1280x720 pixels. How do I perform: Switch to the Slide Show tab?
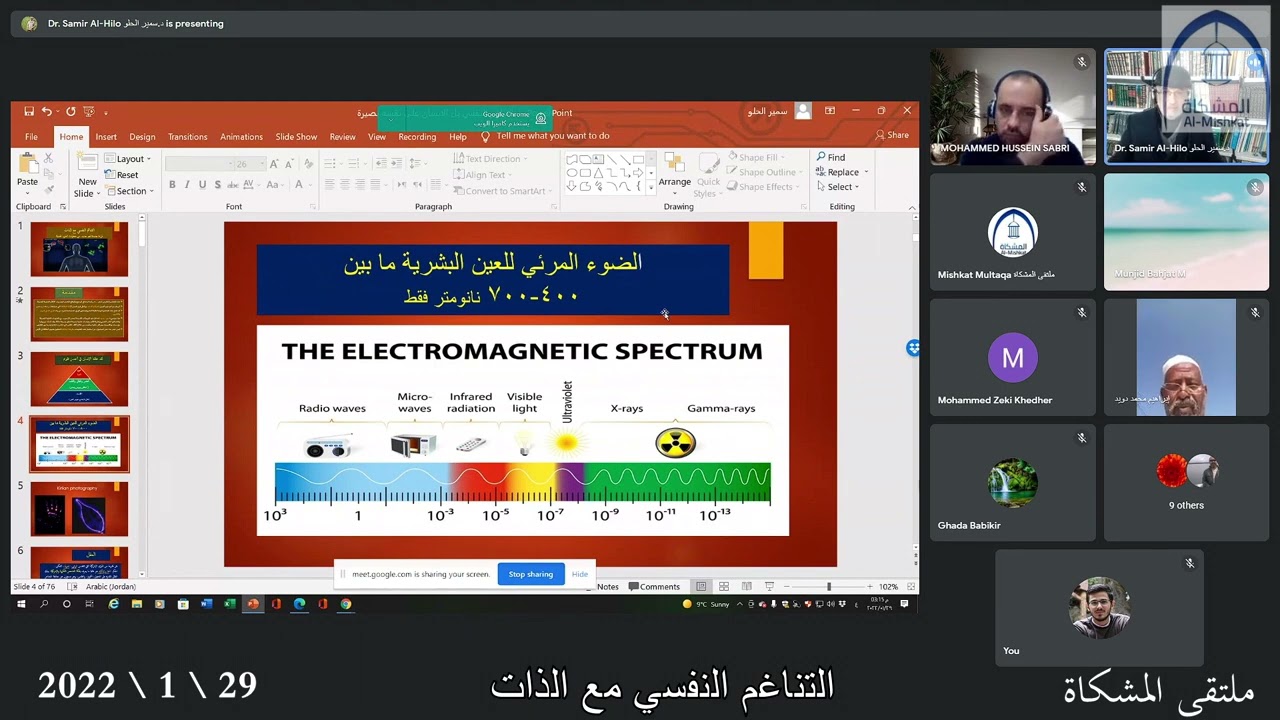tap(296, 137)
